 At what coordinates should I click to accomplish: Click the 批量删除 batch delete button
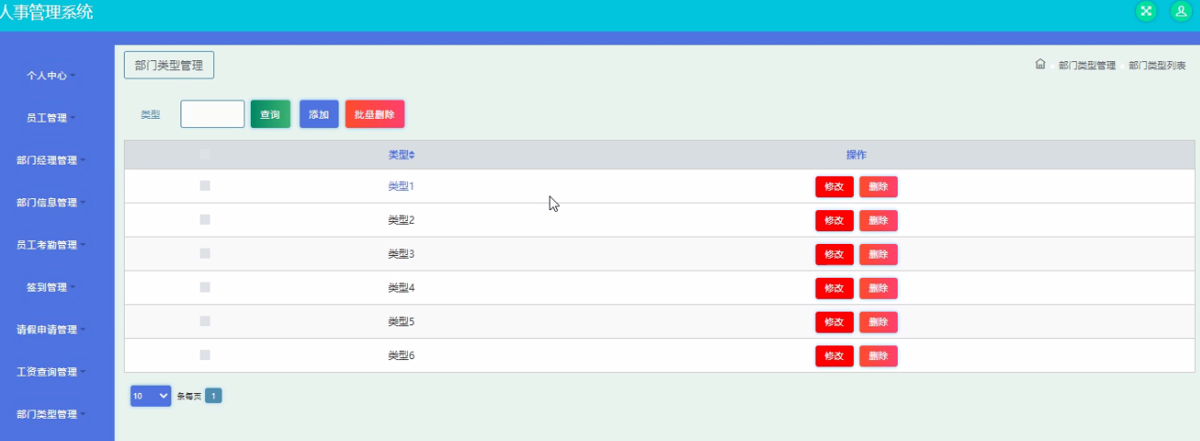click(375, 114)
